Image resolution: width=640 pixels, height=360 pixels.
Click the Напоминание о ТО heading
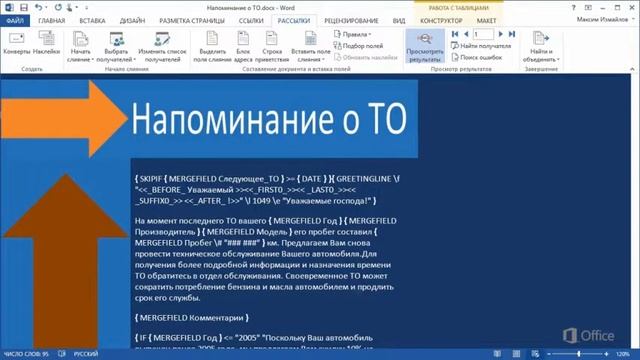coord(269,119)
